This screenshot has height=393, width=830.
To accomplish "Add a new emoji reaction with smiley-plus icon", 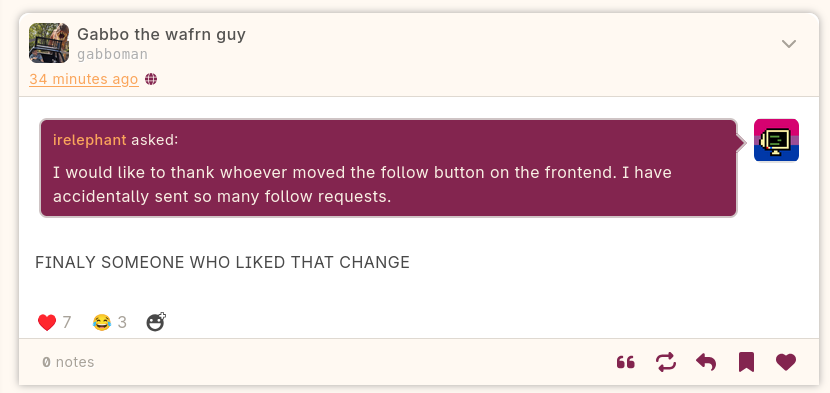I will click(156, 322).
